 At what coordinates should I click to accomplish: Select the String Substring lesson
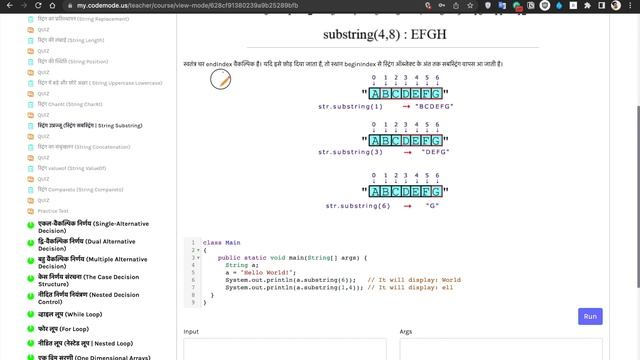coord(90,125)
